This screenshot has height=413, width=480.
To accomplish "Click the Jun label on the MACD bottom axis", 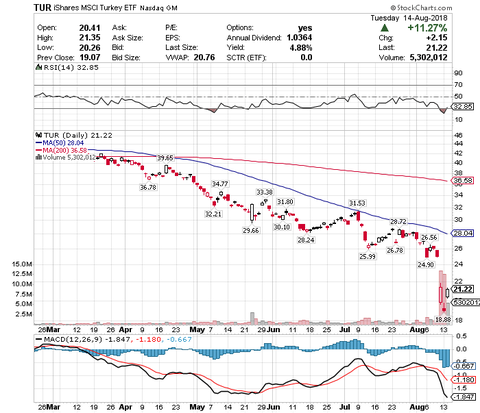I will (x=273, y=407).
